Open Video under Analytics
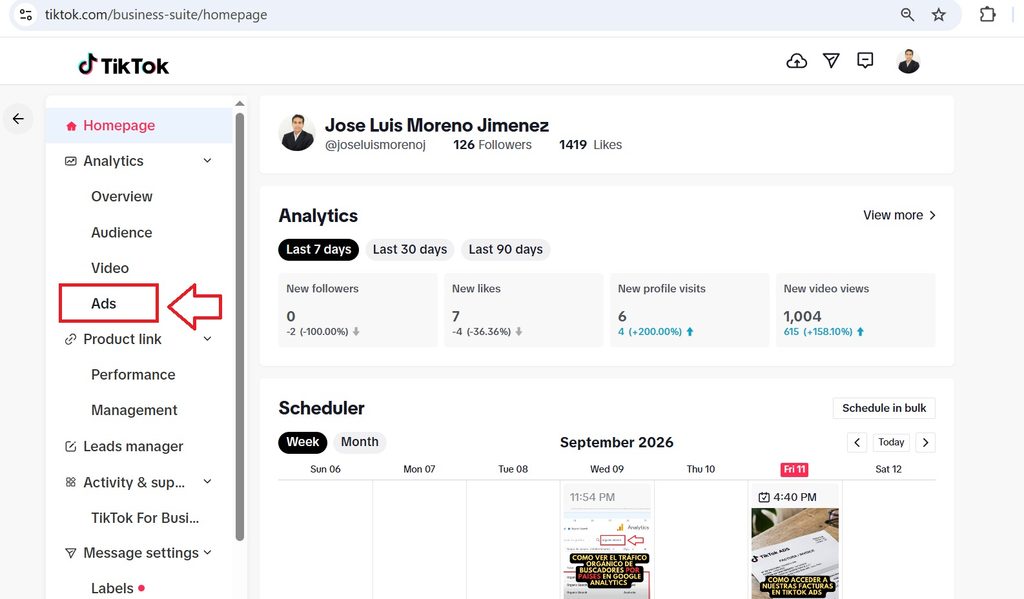The width and height of the screenshot is (1024, 599). pos(110,268)
